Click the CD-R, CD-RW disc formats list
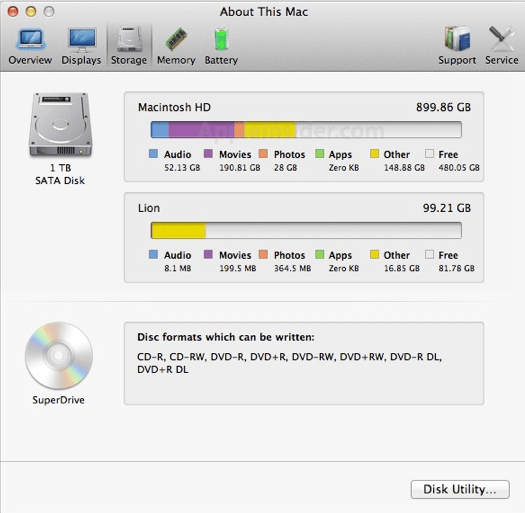The width and height of the screenshot is (525, 513). 290,363
